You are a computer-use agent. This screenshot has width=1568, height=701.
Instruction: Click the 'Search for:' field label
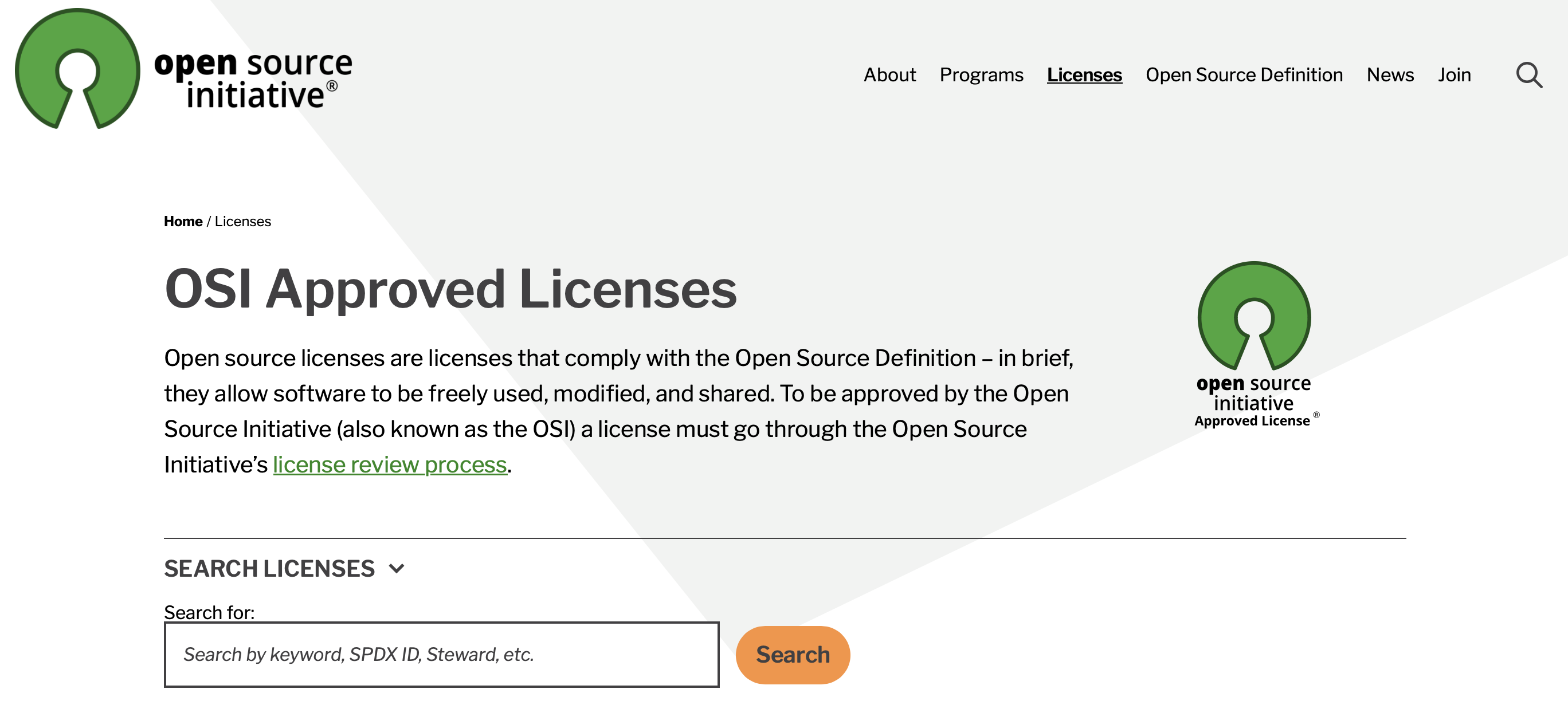(209, 612)
